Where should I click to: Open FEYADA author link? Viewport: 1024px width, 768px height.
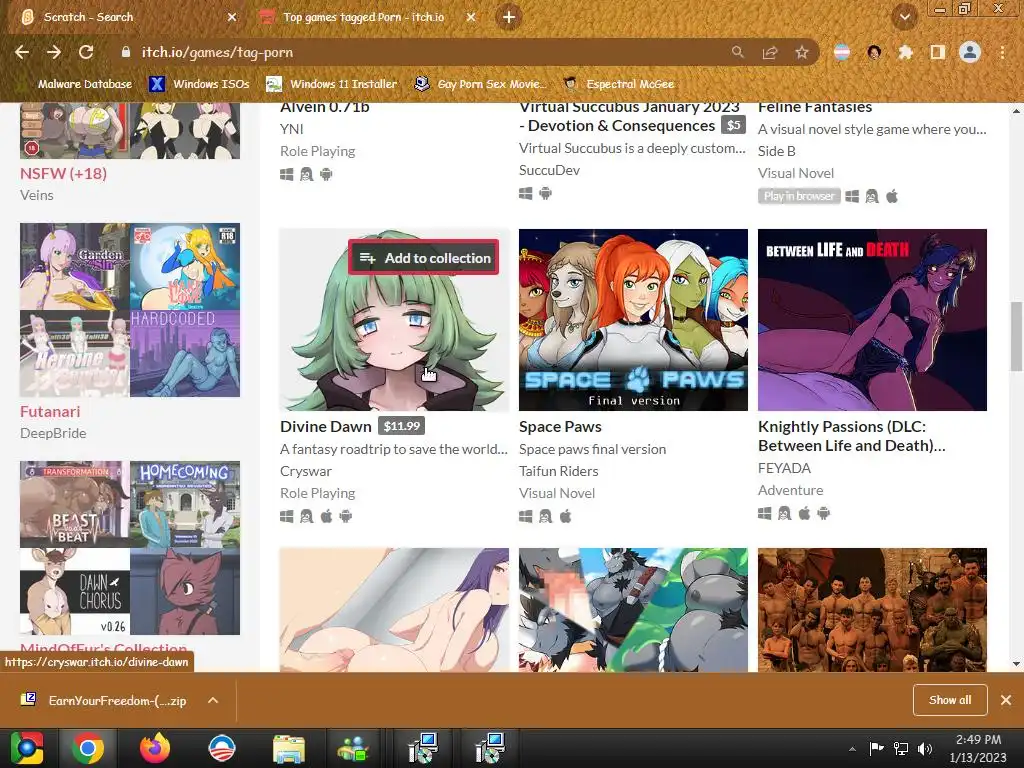click(x=784, y=468)
